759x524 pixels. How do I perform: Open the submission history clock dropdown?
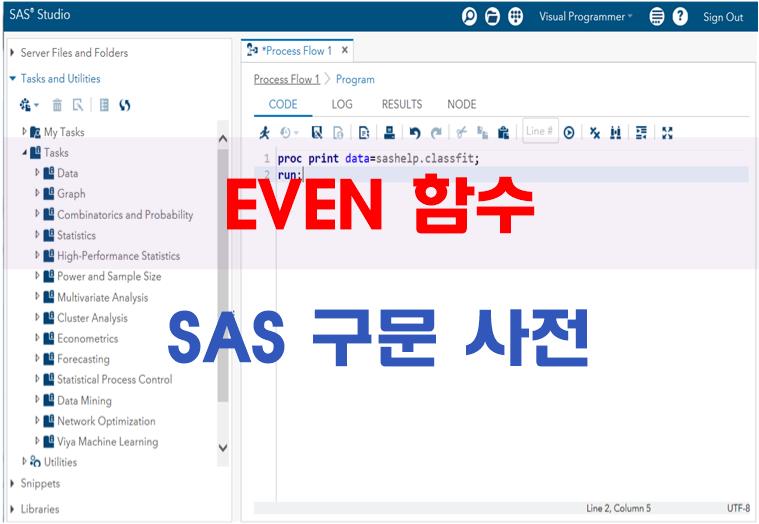coord(289,132)
